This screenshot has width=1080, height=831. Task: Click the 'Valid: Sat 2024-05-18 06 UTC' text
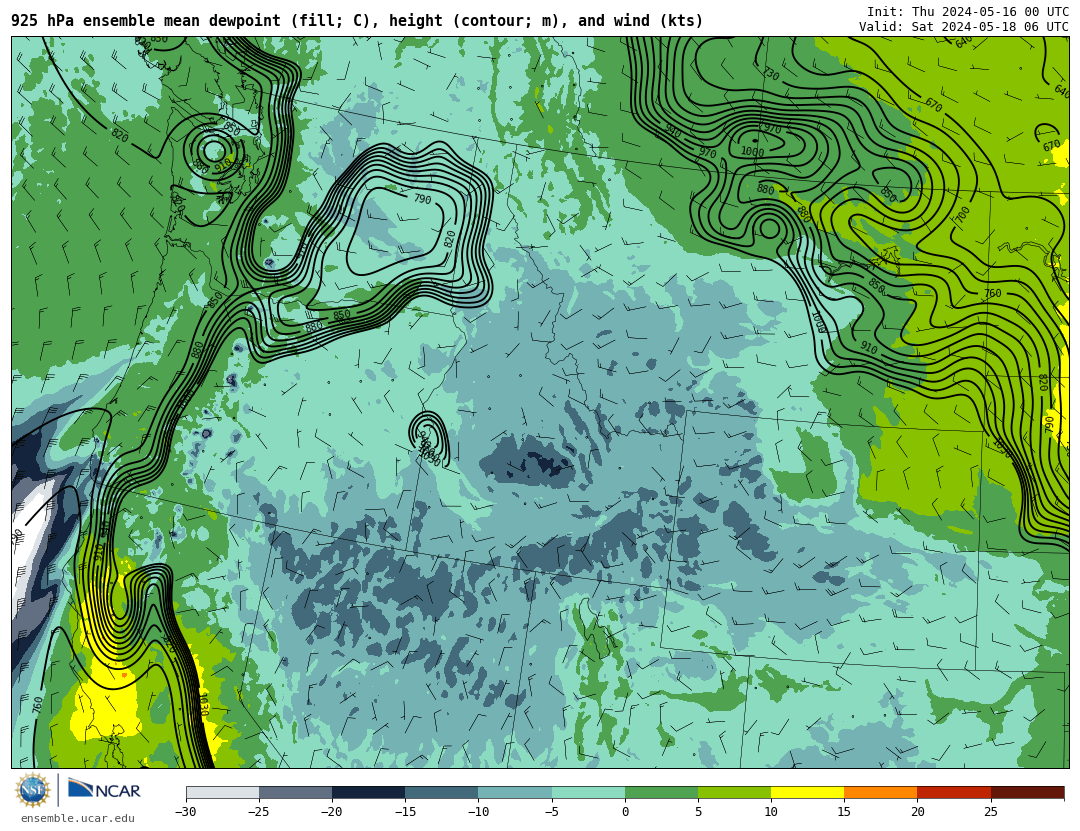[x=964, y=27]
